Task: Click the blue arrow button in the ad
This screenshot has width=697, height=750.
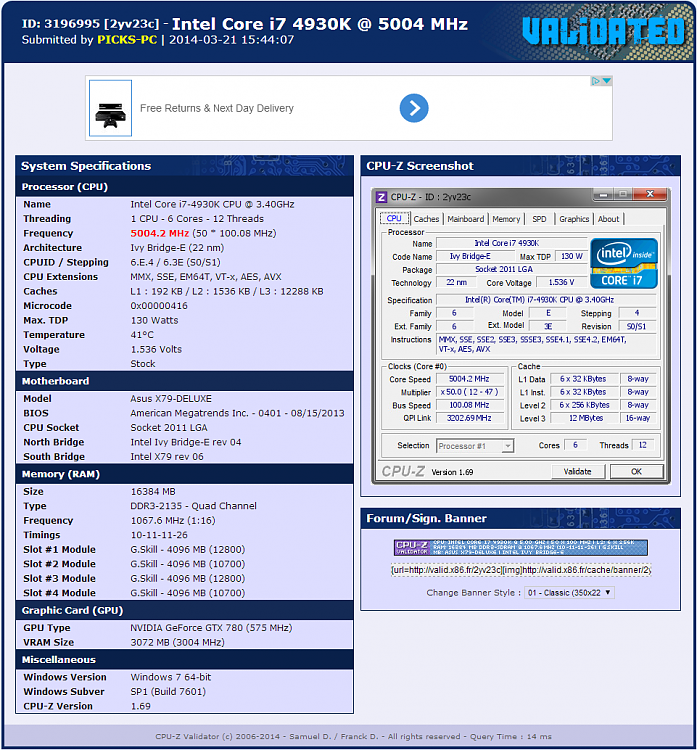Action: [x=414, y=108]
